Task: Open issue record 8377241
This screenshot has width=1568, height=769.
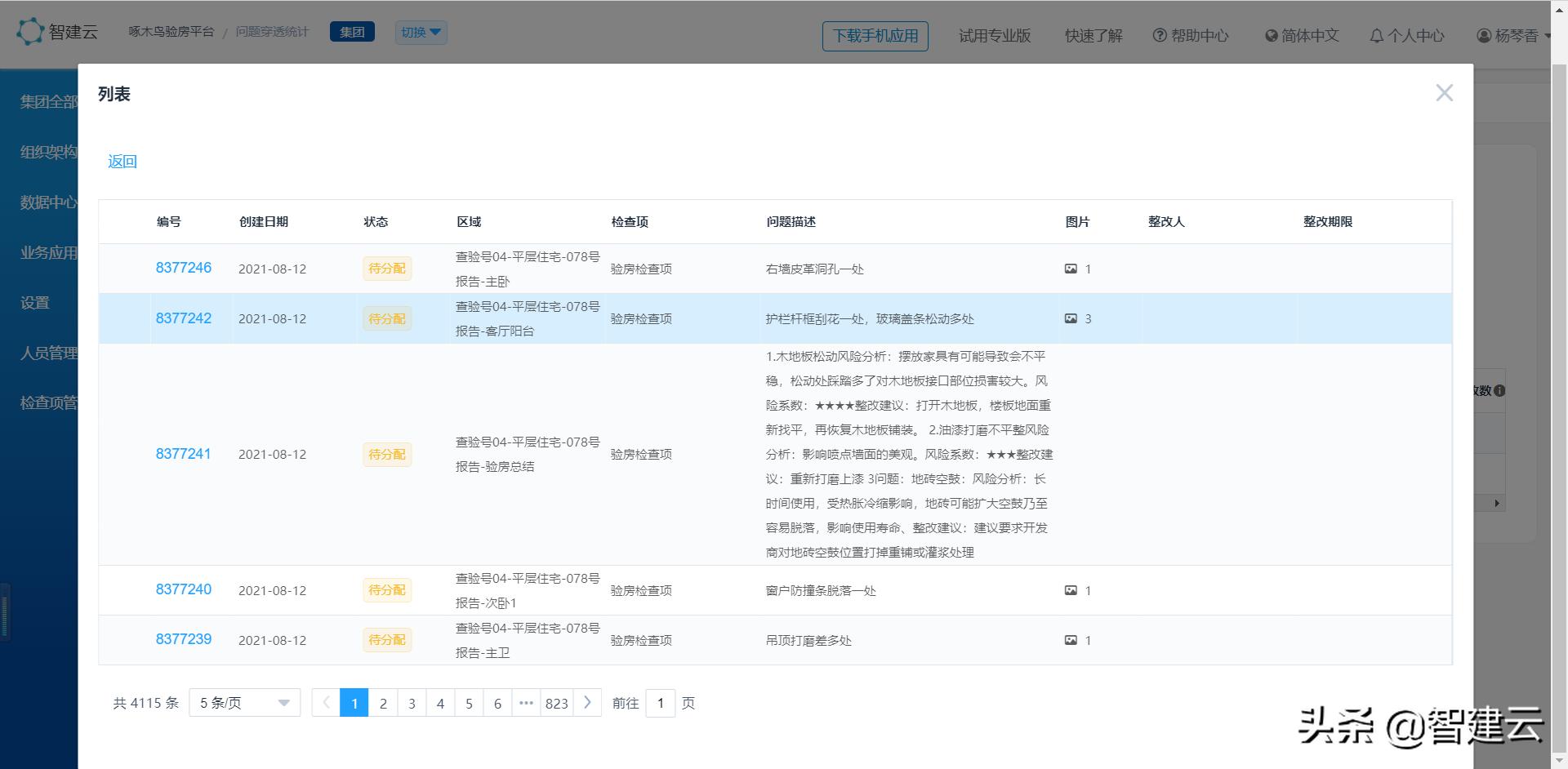Action: pos(183,454)
